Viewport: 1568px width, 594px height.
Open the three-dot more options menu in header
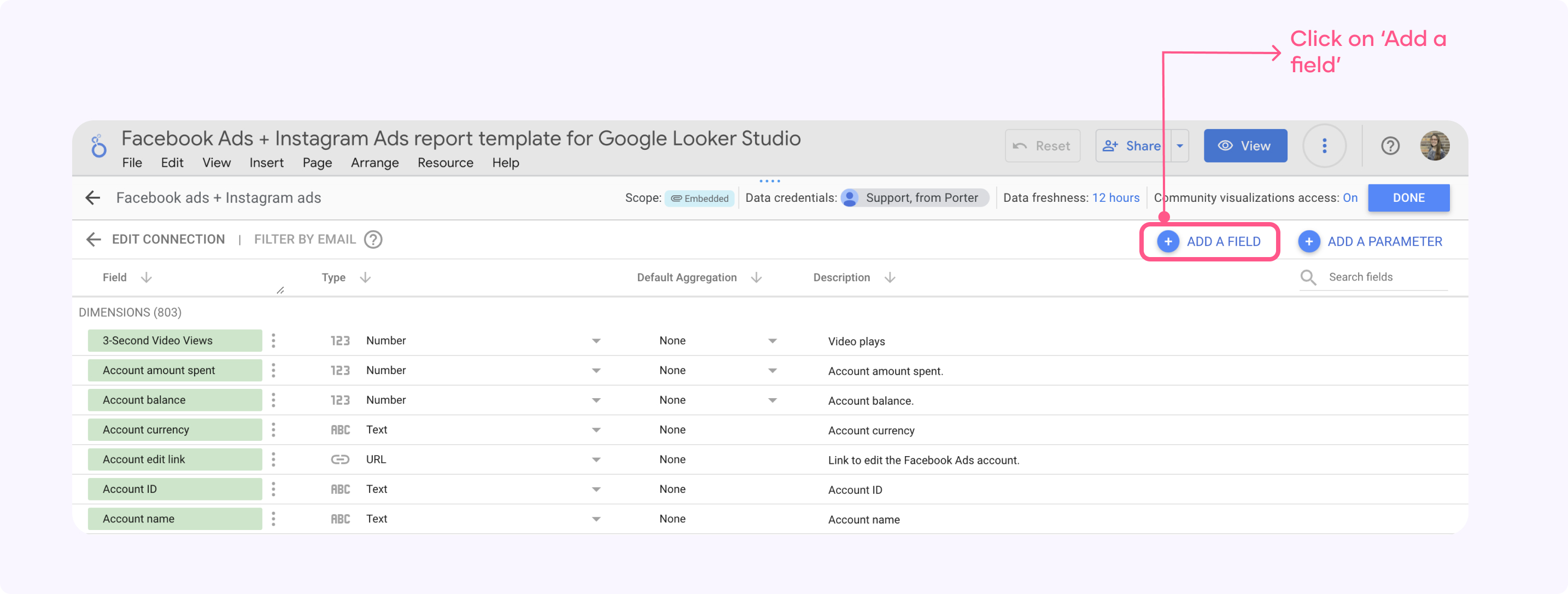point(1325,146)
